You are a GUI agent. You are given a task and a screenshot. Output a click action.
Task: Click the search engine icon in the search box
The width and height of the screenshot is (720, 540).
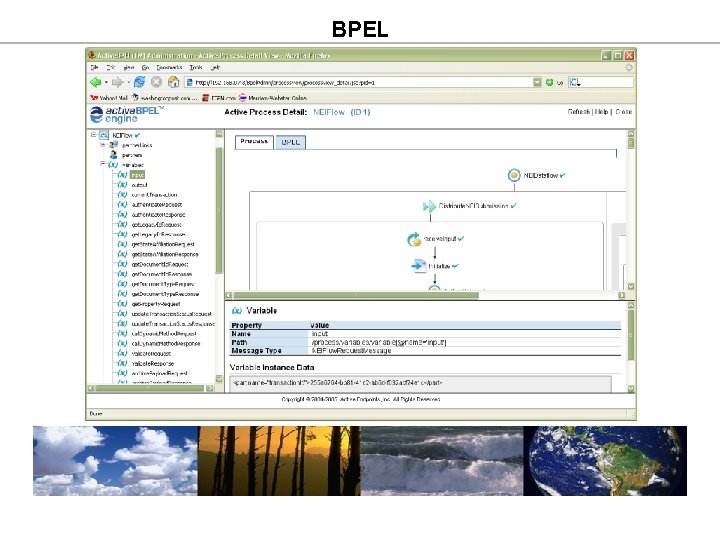tap(574, 82)
